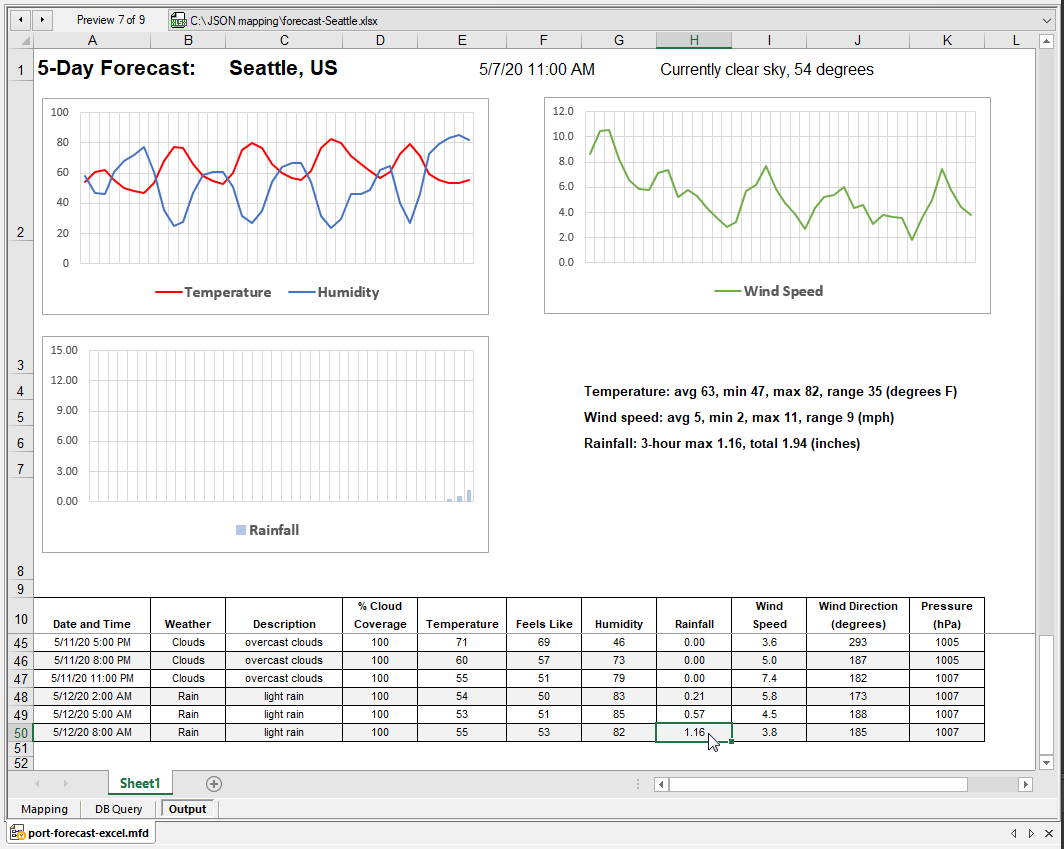
Task: Click the vertical dots separator beside the scrollbar
Action: coord(638,784)
